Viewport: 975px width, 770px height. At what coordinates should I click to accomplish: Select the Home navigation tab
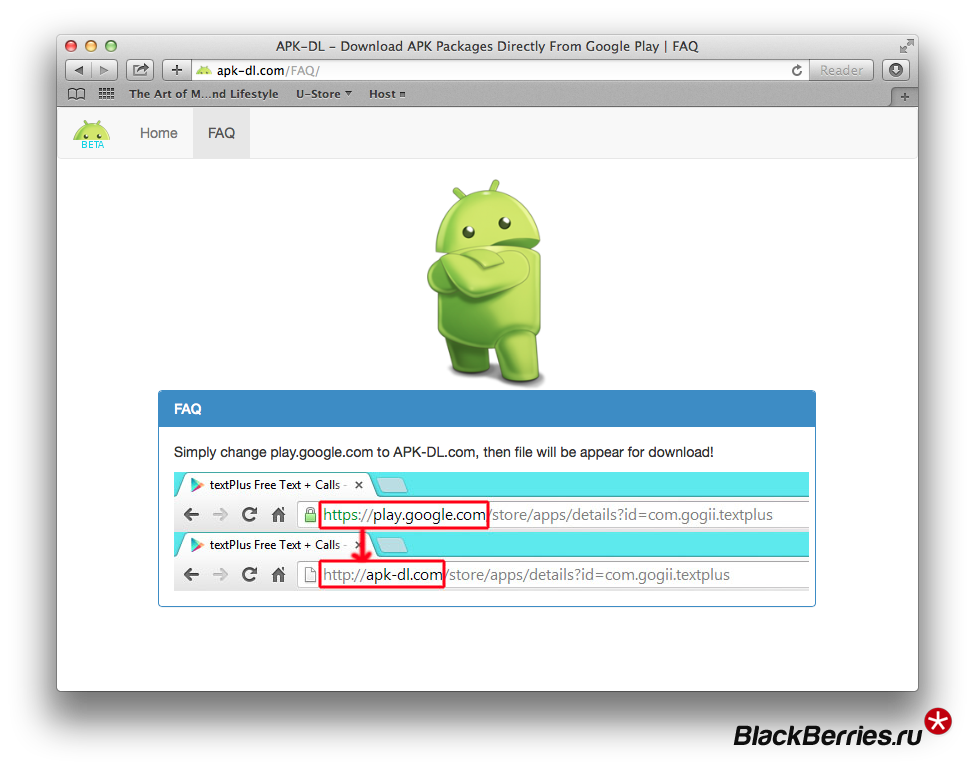click(159, 133)
